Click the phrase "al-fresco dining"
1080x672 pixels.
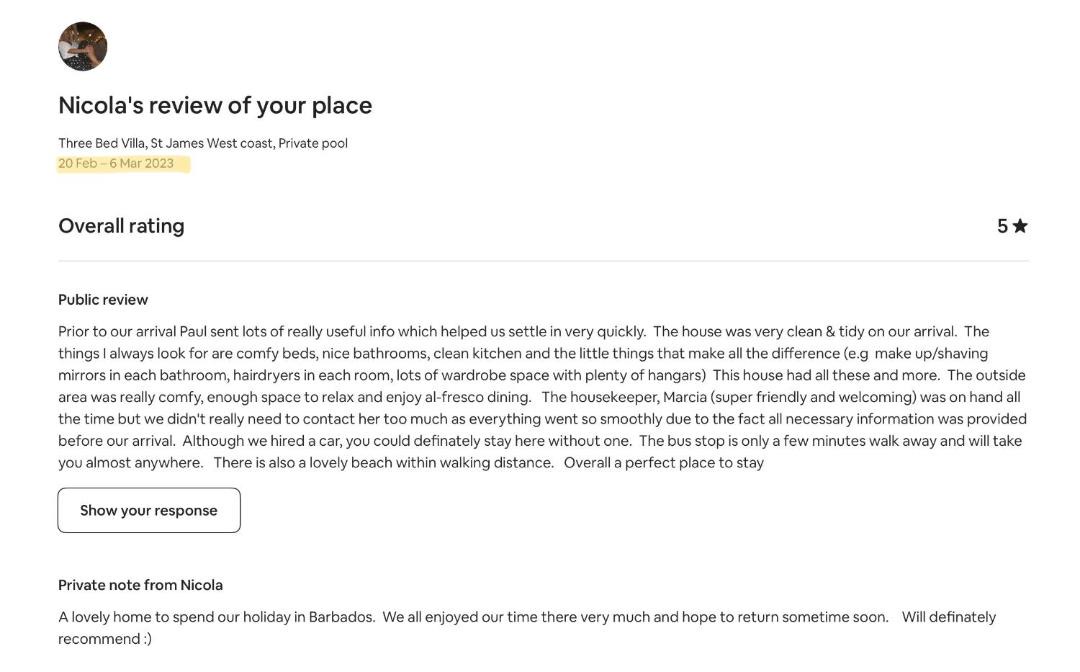[477, 397]
